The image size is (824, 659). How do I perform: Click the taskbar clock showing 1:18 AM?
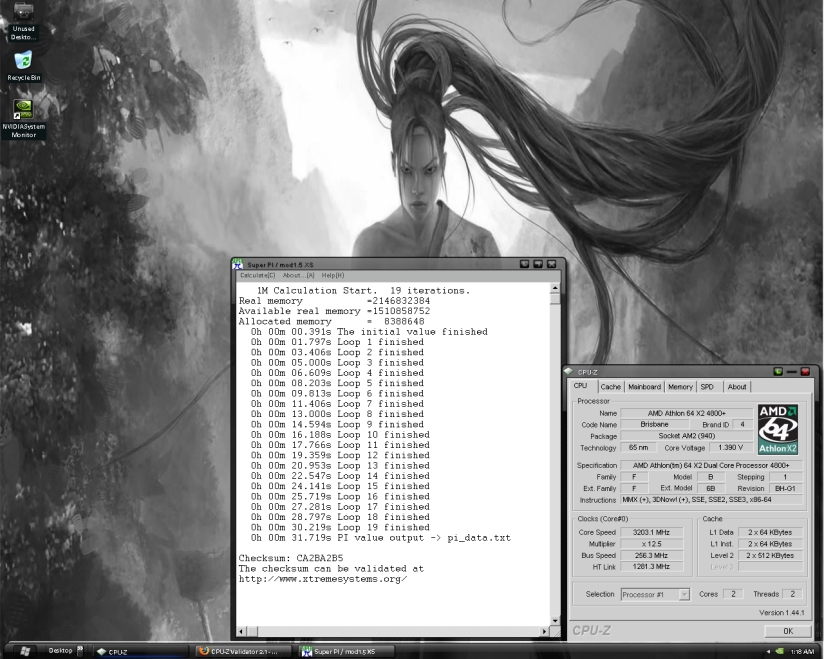tap(802, 652)
